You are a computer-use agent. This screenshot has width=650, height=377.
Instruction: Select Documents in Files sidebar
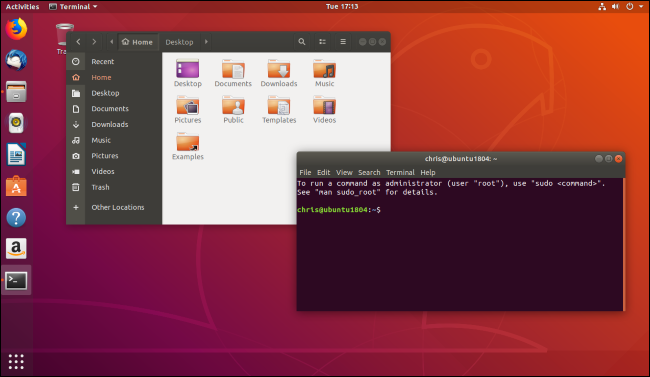tap(114, 109)
